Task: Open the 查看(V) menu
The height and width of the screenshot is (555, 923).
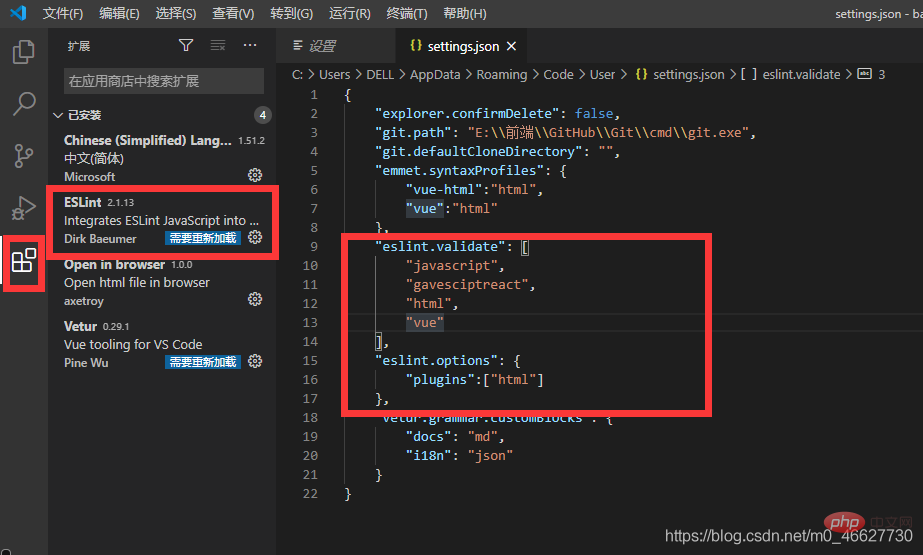Action: 233,13
